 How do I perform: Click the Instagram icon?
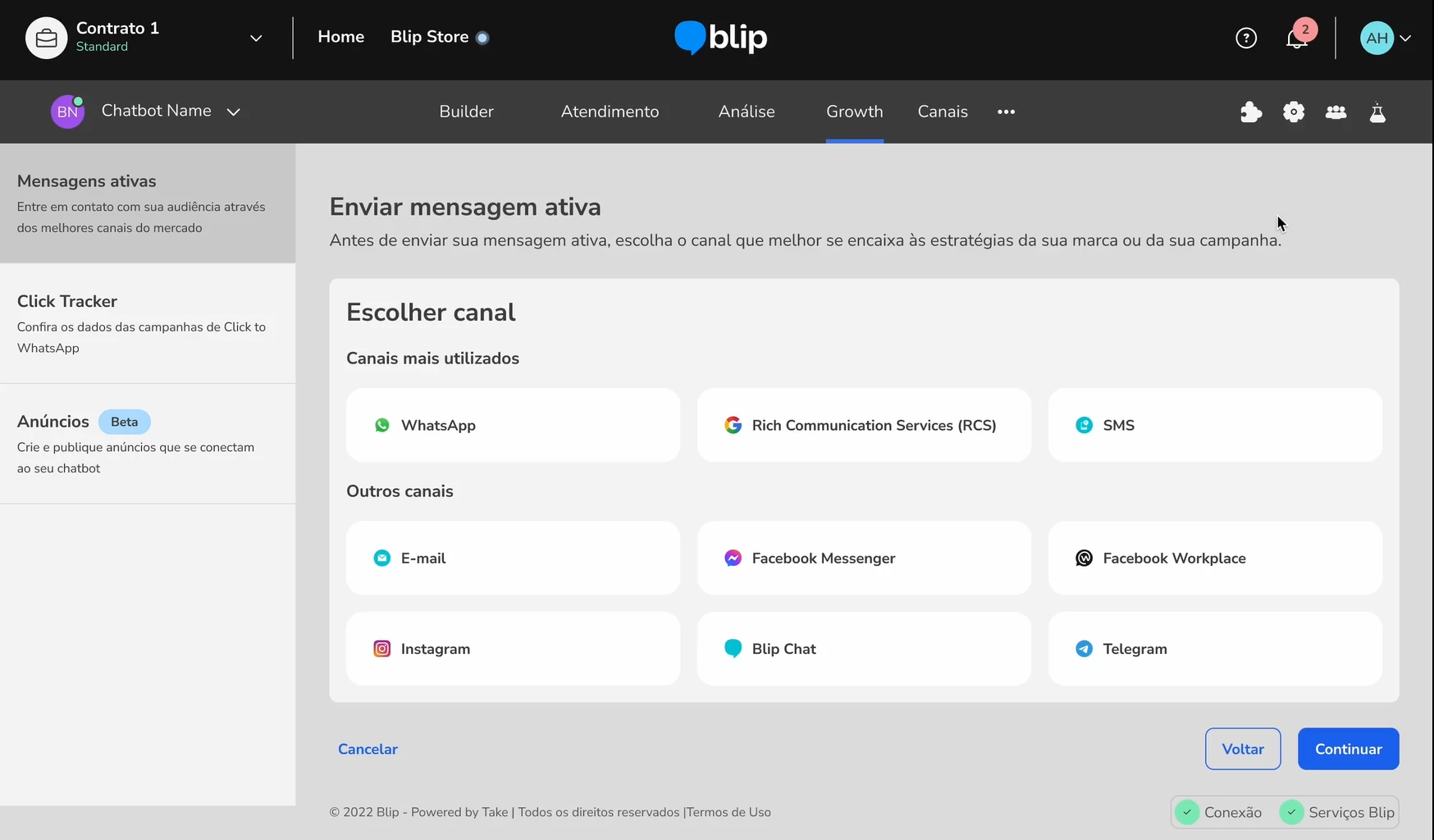382,649
